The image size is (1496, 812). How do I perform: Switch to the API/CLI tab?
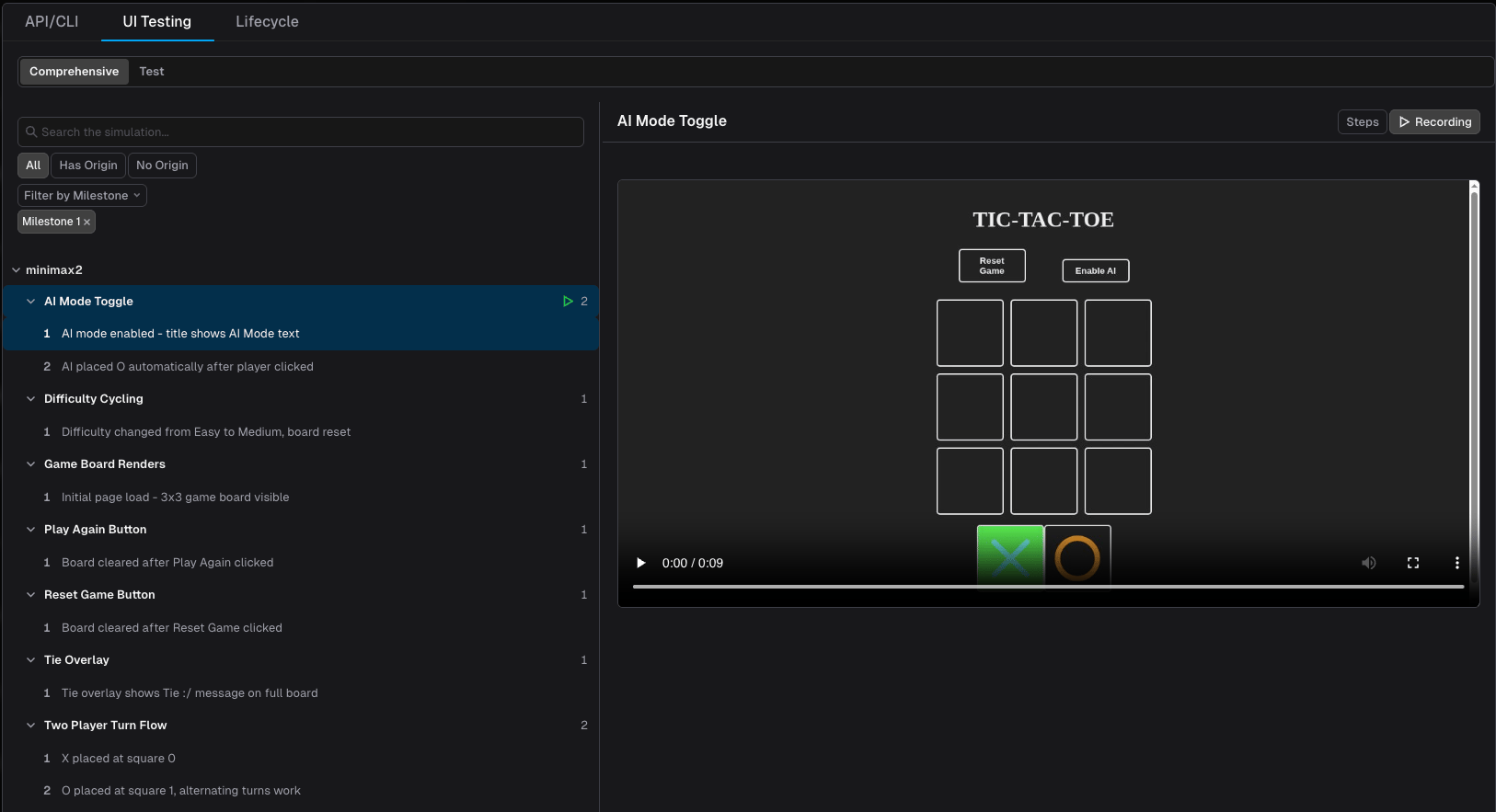52,21
